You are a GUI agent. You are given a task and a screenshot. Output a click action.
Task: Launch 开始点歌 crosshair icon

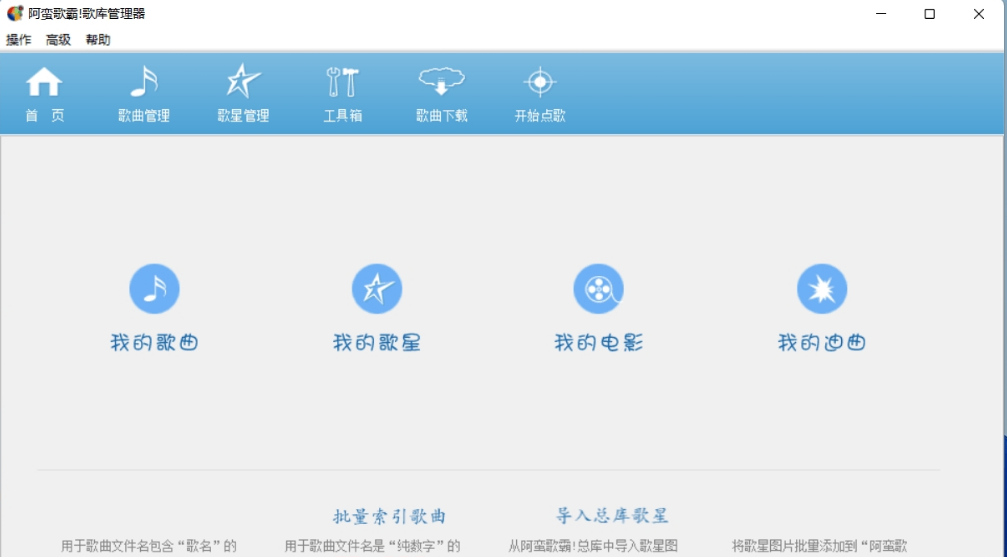pyautogui.click(x=539, y=82)
